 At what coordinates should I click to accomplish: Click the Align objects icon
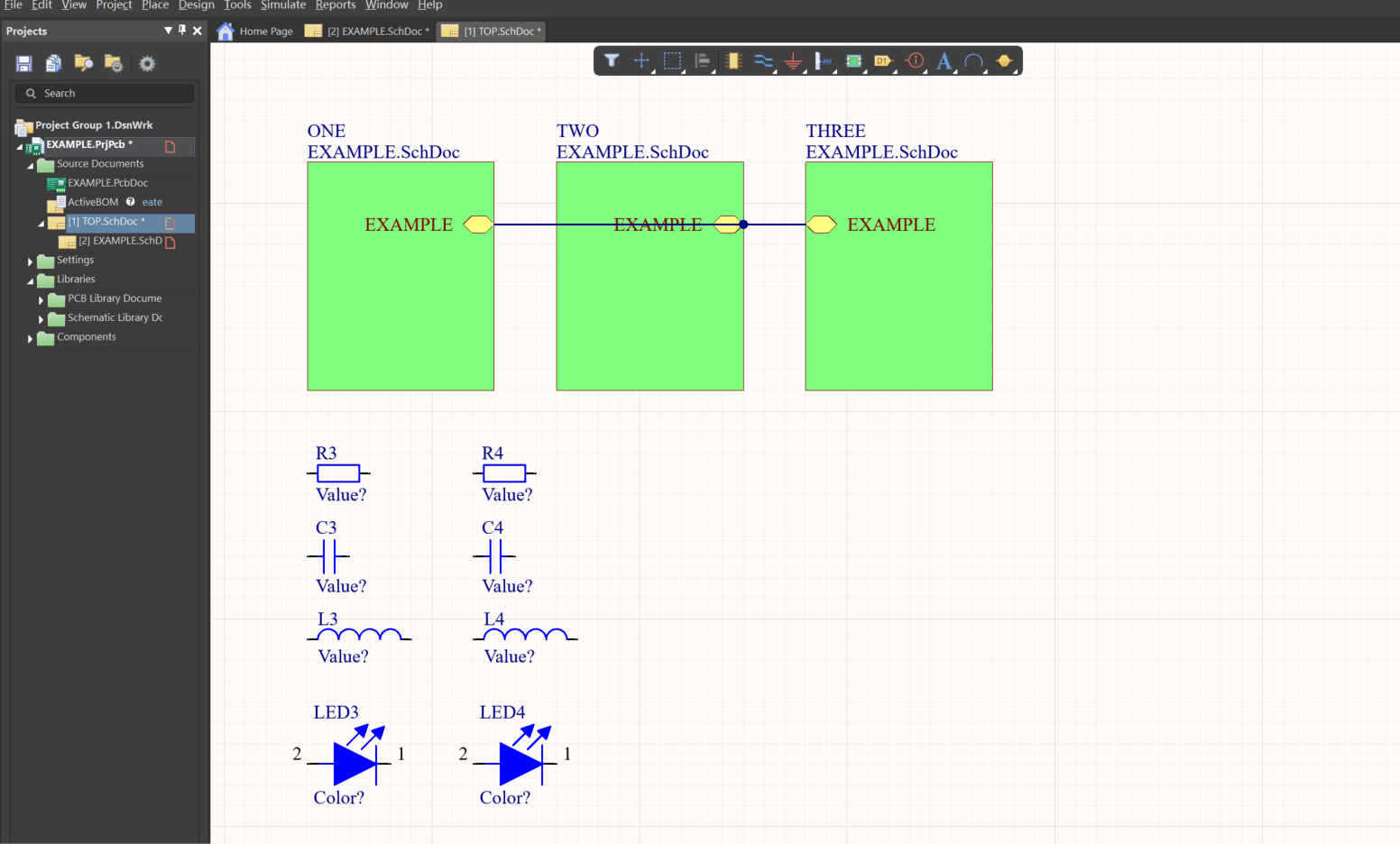703,60
